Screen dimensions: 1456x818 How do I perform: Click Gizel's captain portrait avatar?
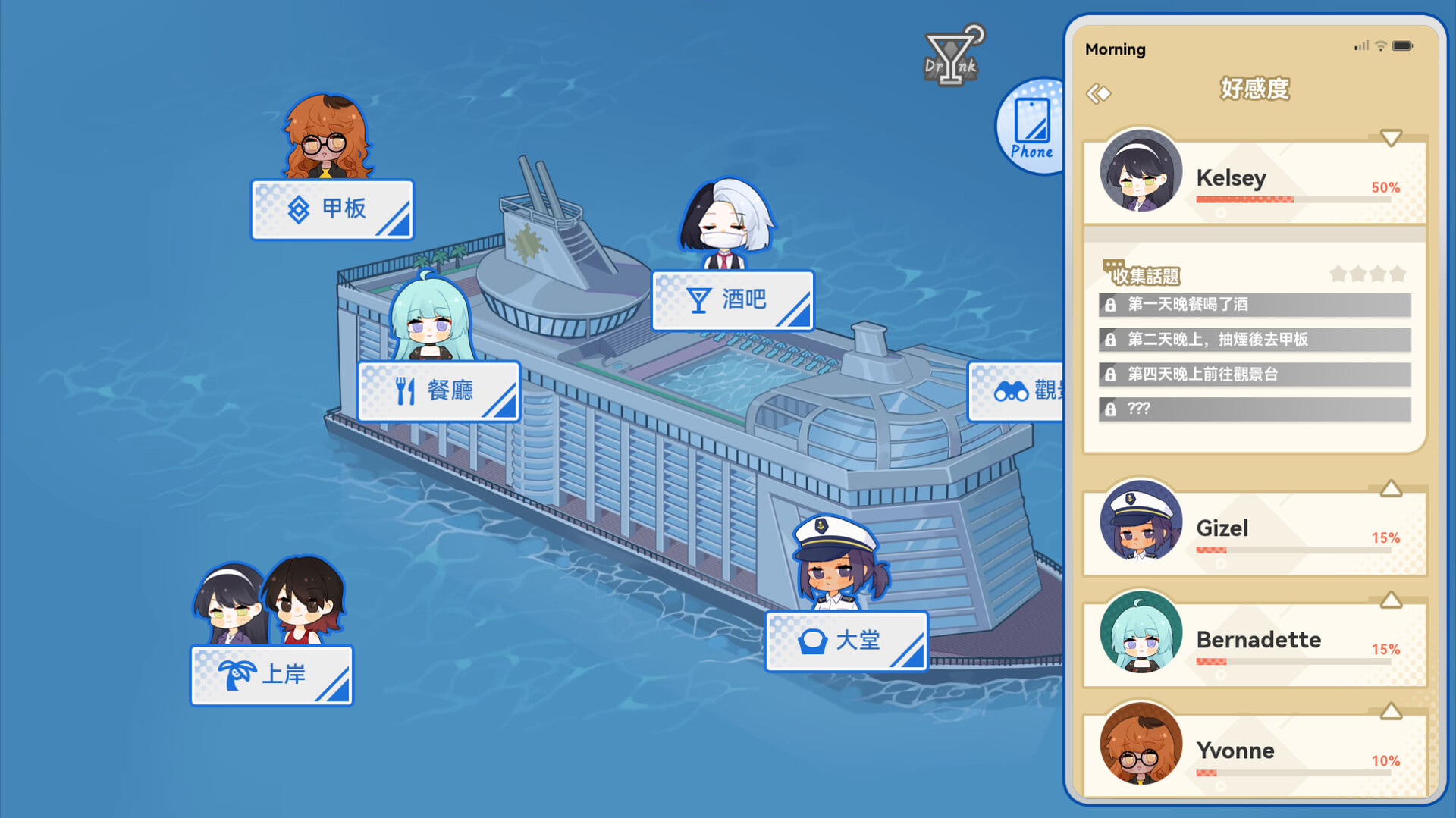coord(1141,521)
